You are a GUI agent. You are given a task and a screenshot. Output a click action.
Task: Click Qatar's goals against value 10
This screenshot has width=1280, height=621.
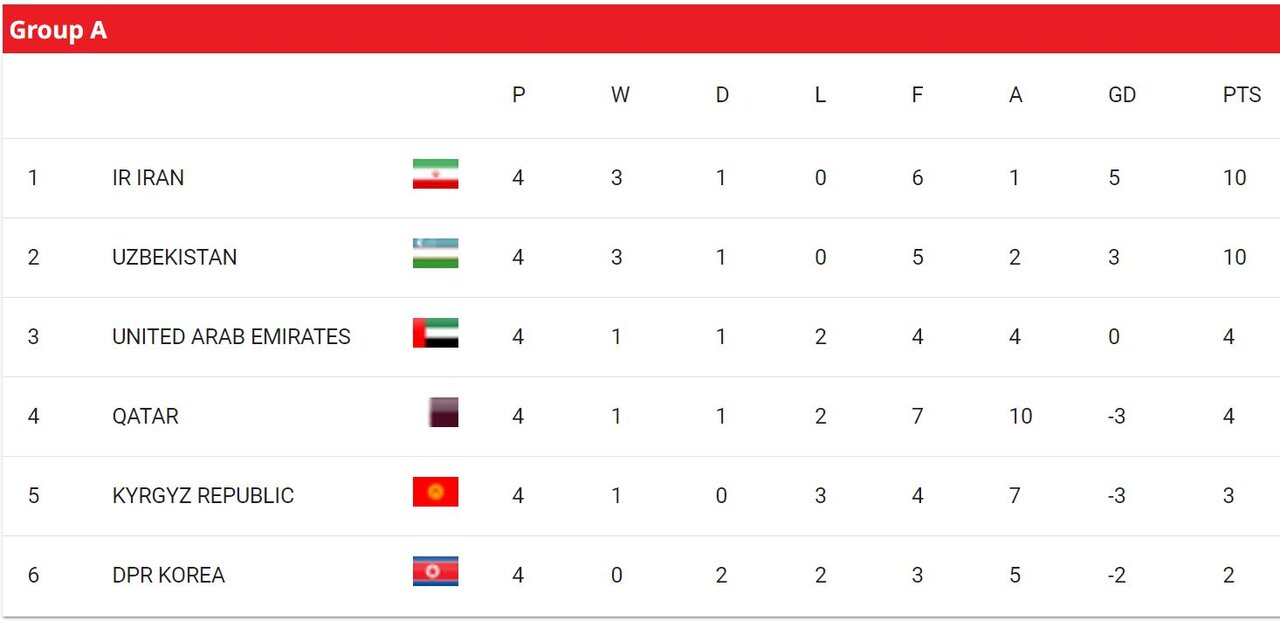[1020, 416]
